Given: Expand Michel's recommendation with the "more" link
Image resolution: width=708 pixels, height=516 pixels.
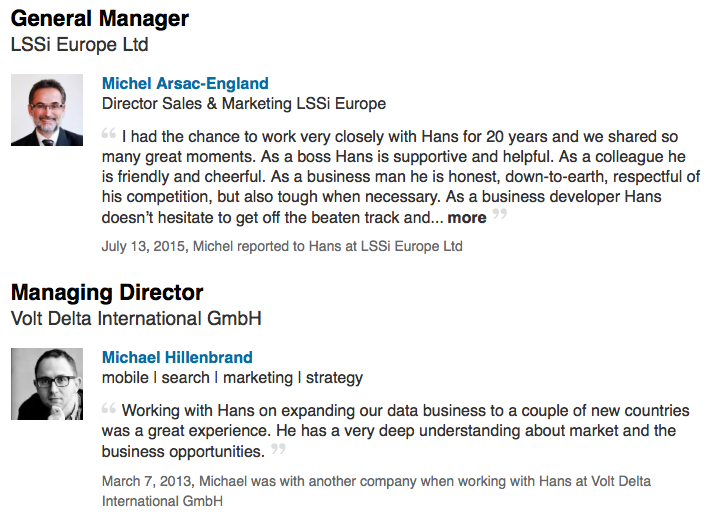Looking at the screenshot, I should (466, 218).
